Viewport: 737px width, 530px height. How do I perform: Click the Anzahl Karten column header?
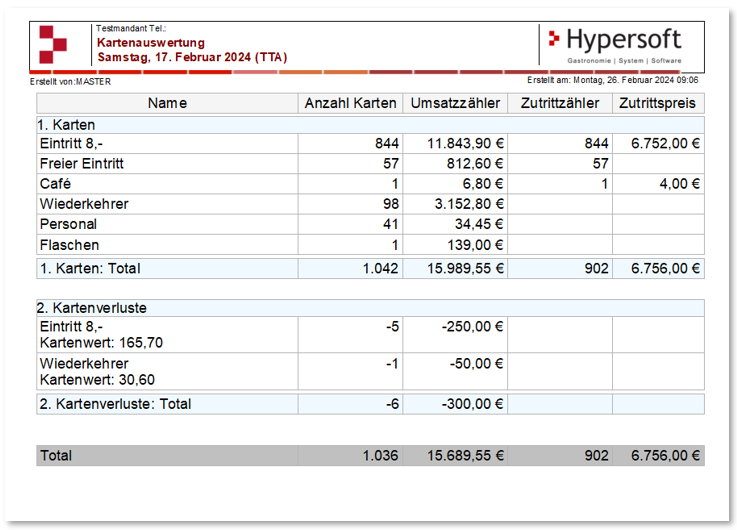pos(351,103)
